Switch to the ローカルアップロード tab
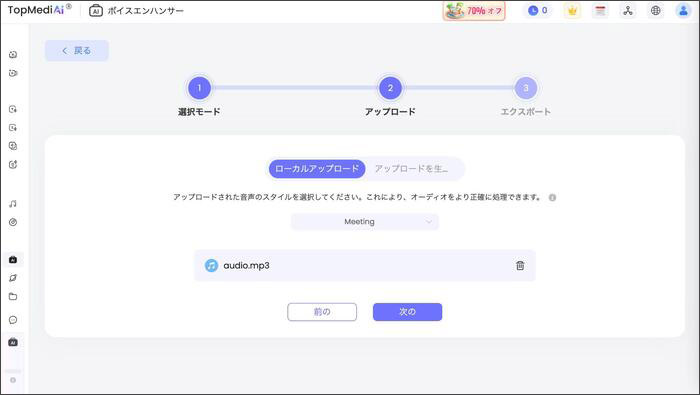This screenshot has width=700, height=395. pyautogui.click(x=317, y=169)
